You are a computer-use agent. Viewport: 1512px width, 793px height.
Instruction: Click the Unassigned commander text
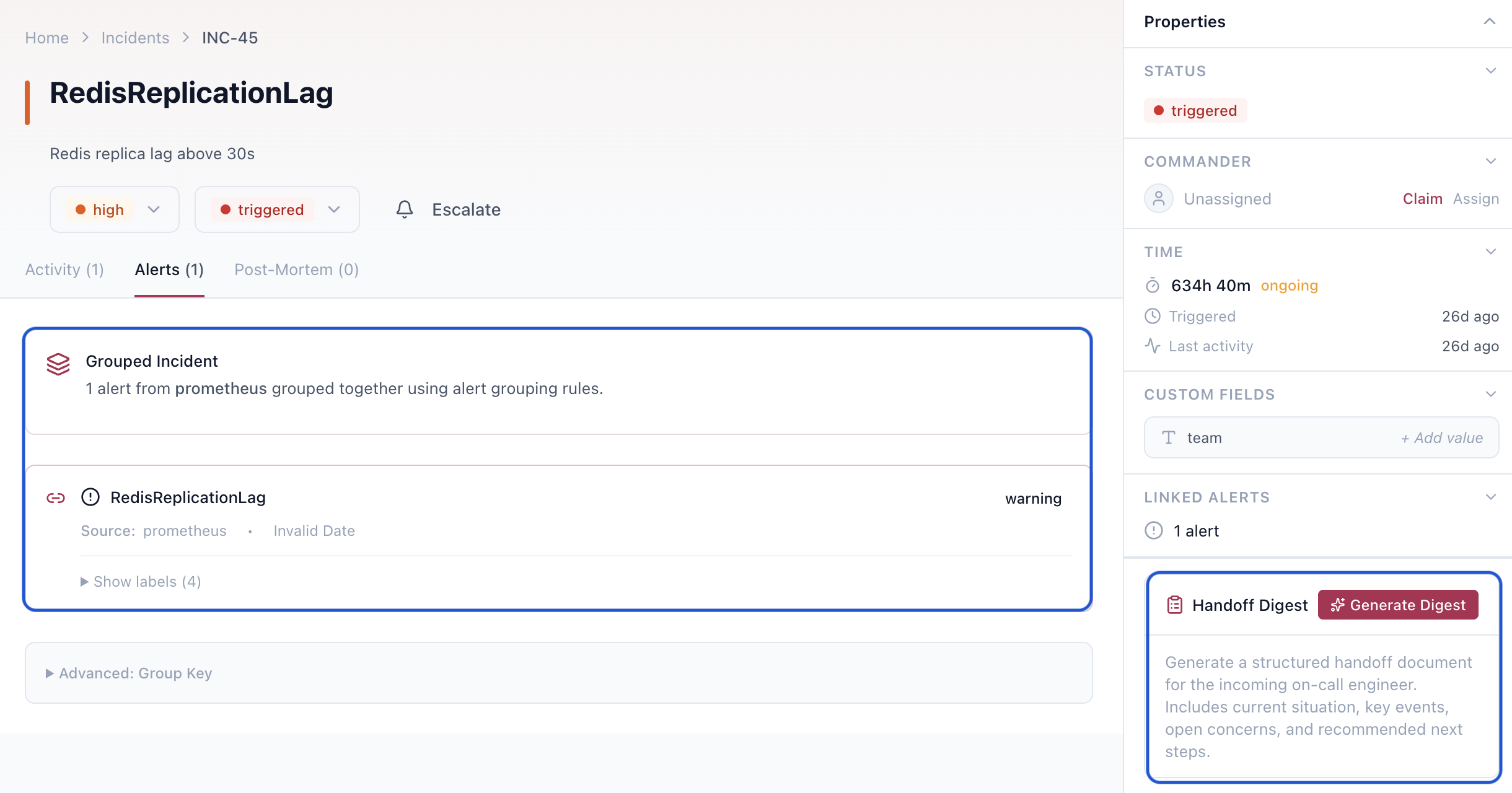click(1228, 199)
